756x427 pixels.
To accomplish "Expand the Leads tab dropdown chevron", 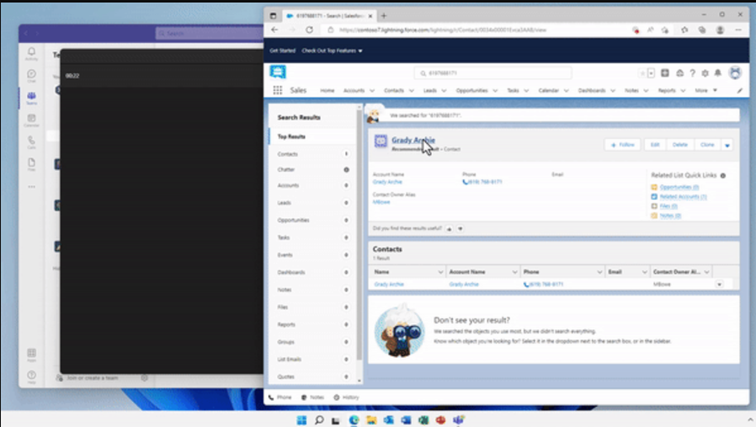I will pyautogui.click(x=444, y=91).
